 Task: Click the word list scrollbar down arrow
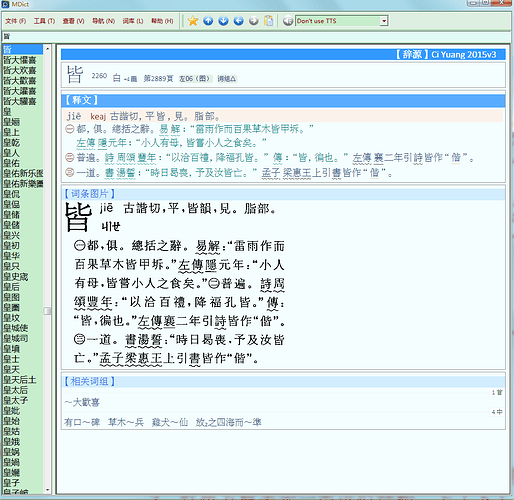point(47,490)
